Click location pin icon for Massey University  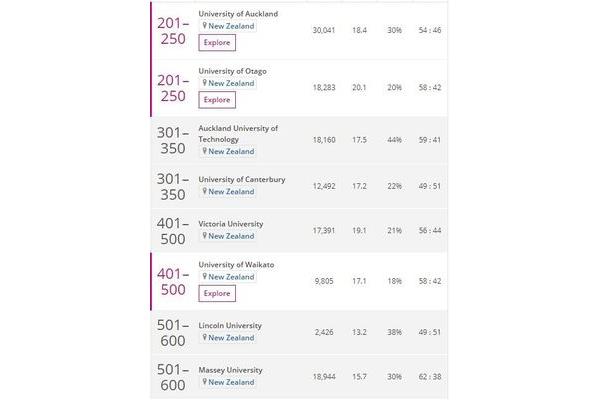(x=205, y=382)
